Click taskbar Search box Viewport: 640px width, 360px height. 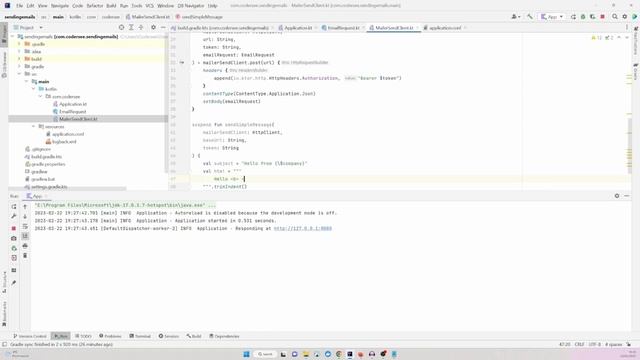click(265, 354)
